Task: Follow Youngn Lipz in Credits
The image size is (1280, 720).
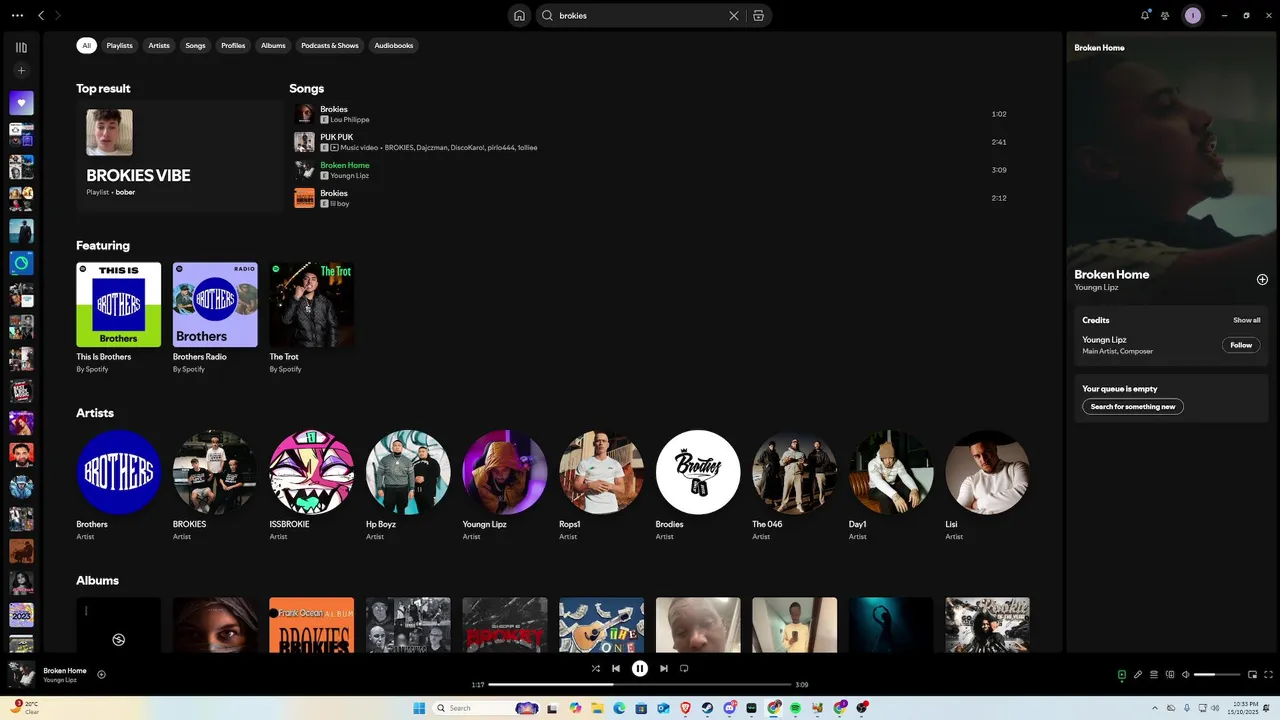Action: 1241,345
